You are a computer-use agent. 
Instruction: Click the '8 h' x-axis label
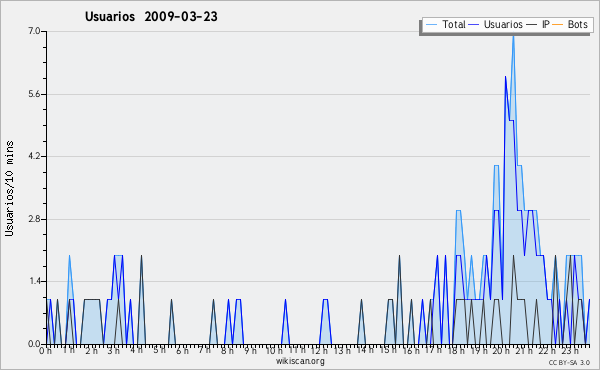pyautogui.click(x=227, y=351)
